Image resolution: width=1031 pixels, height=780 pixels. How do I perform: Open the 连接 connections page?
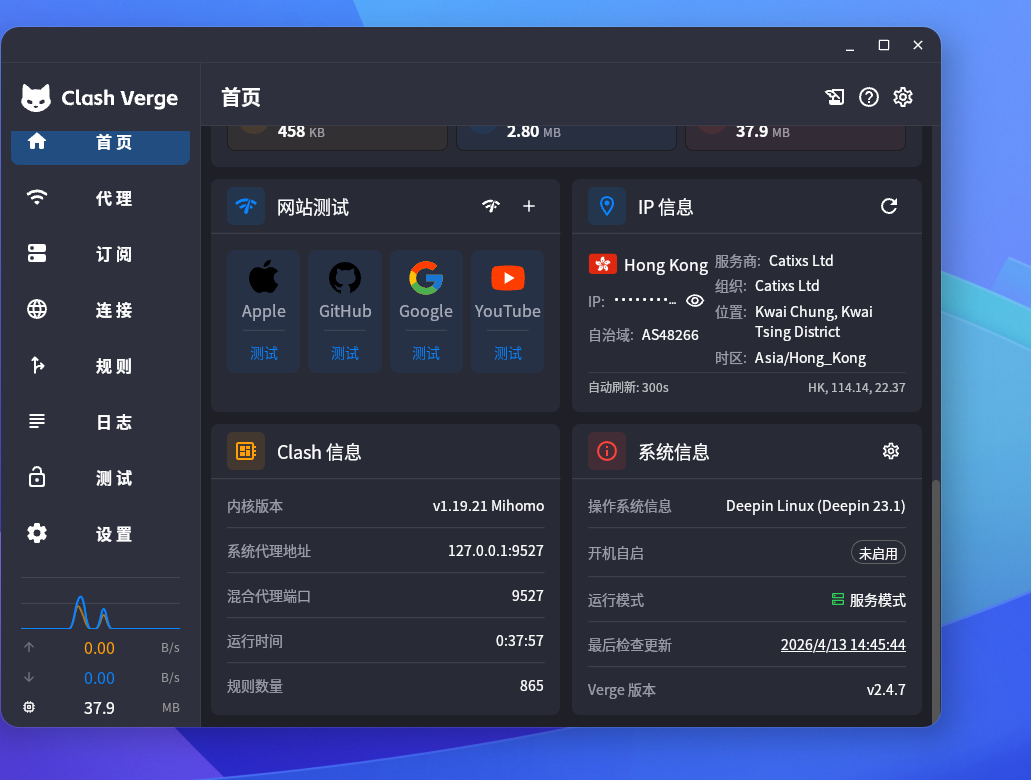pos(100,310)
